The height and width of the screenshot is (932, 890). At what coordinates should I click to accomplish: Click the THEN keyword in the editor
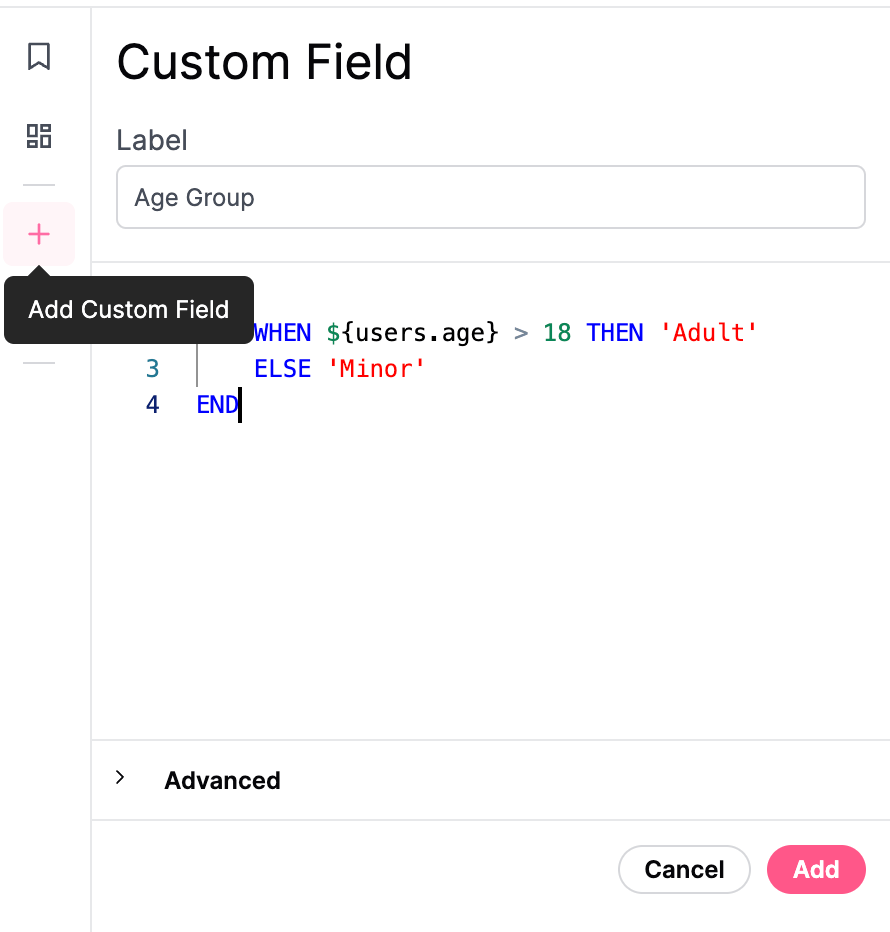pyautogui.click(x=615, y=333)
